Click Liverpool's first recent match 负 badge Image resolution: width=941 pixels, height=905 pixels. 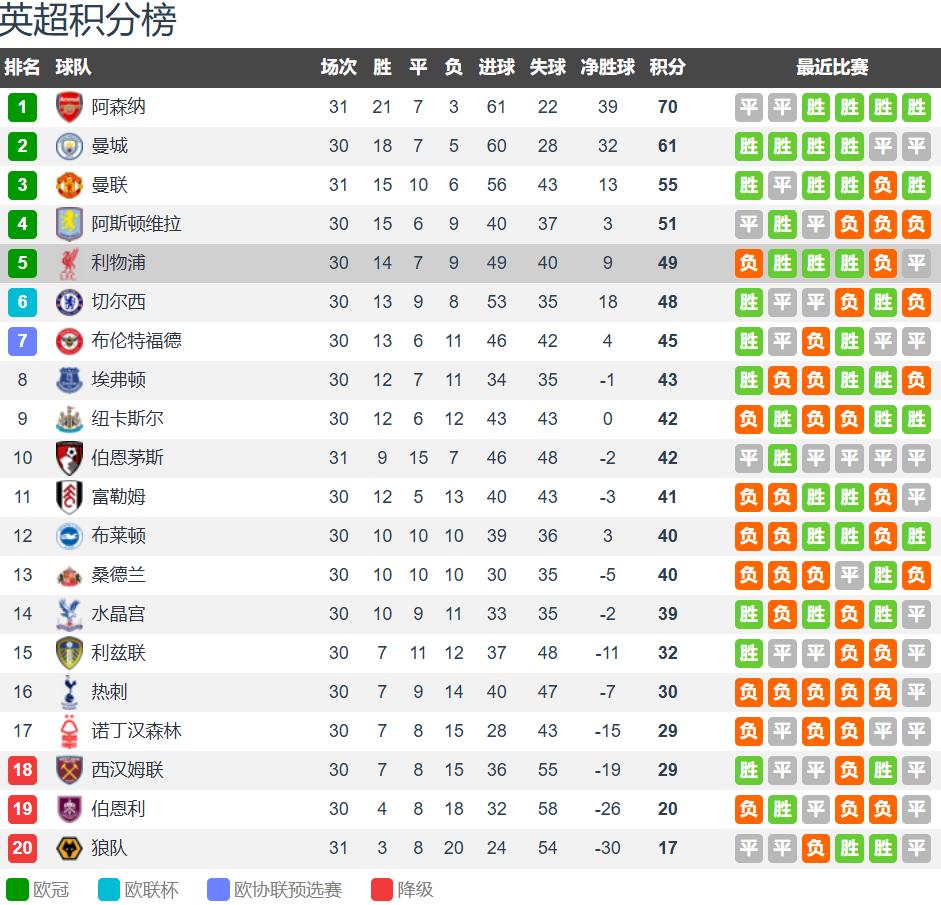pos(749,263)
